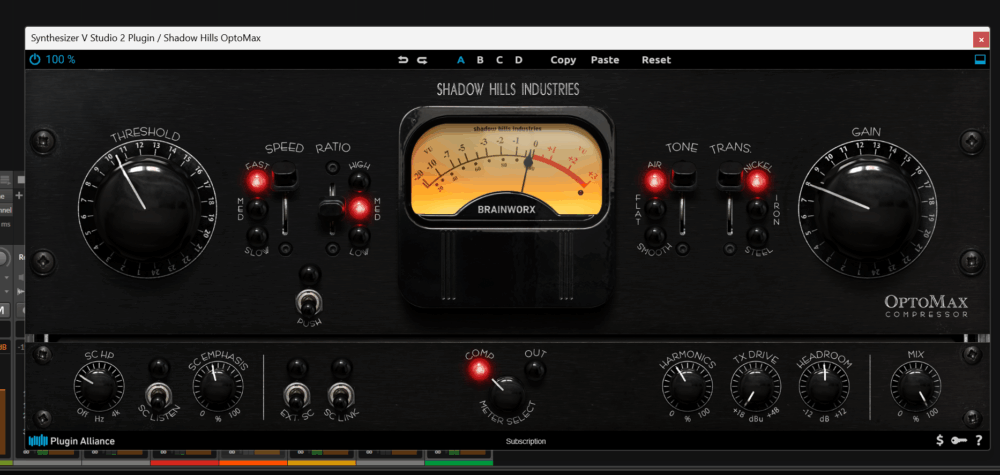Select the SLOW speed LED
The height and width of the screenshot is (475, 1000).
[258, 236]
